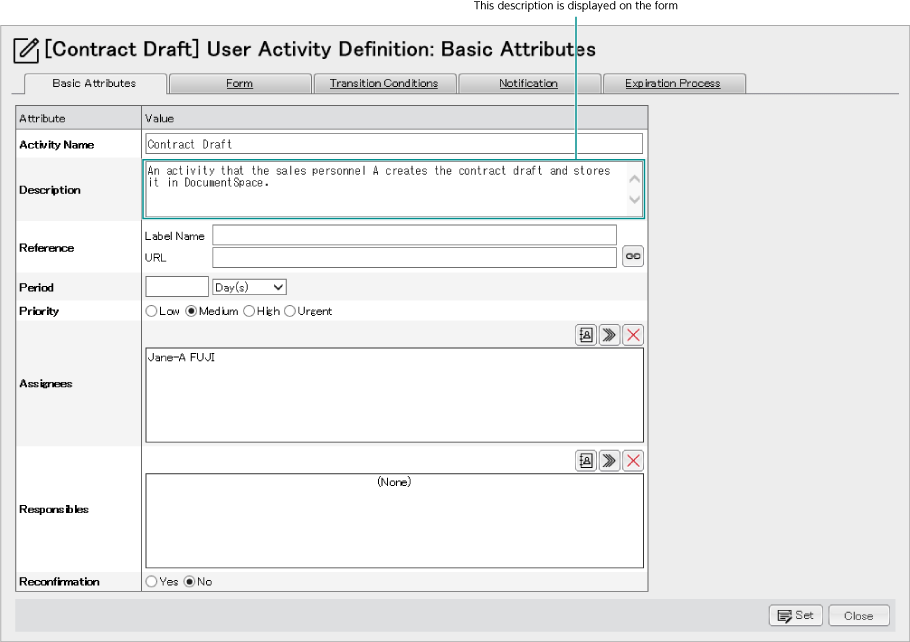Click the edit pencil icon beside the title
Viewport: 910px width, 642px height.
pos(26,51)
